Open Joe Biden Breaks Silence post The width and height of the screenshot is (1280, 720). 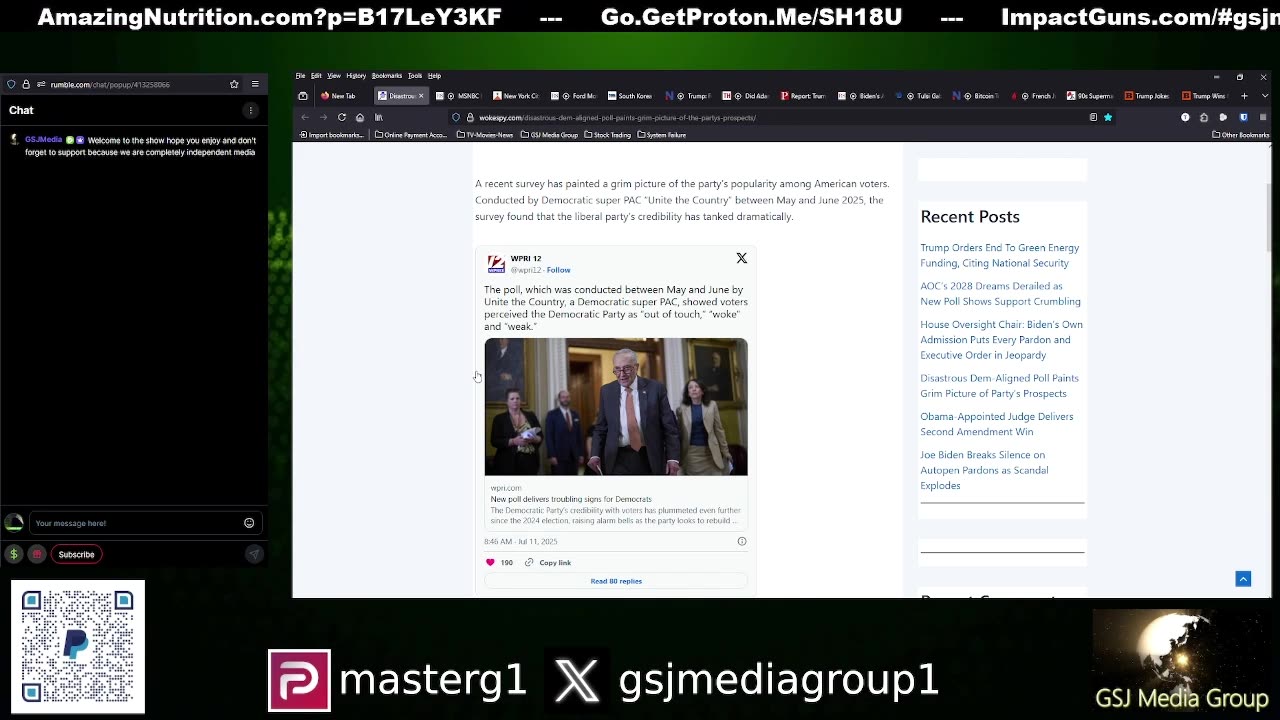tap(984, 470)
